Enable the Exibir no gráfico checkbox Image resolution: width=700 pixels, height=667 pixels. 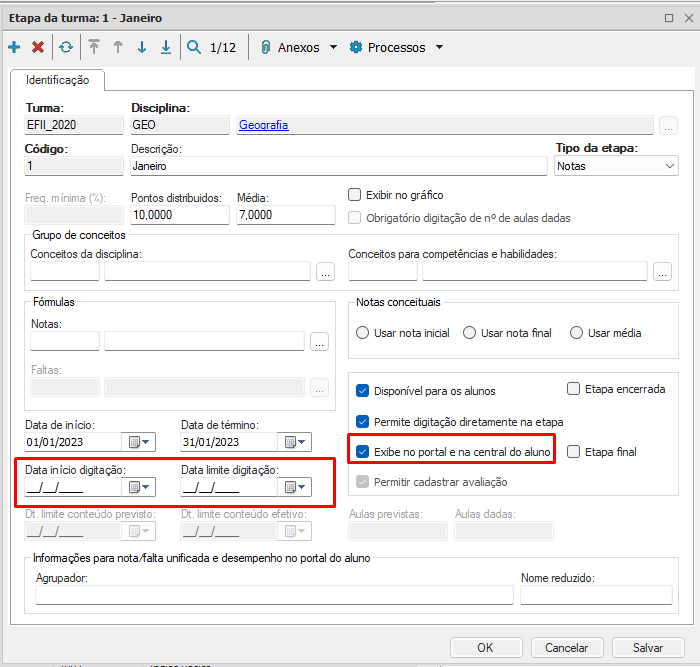point(355,195)
